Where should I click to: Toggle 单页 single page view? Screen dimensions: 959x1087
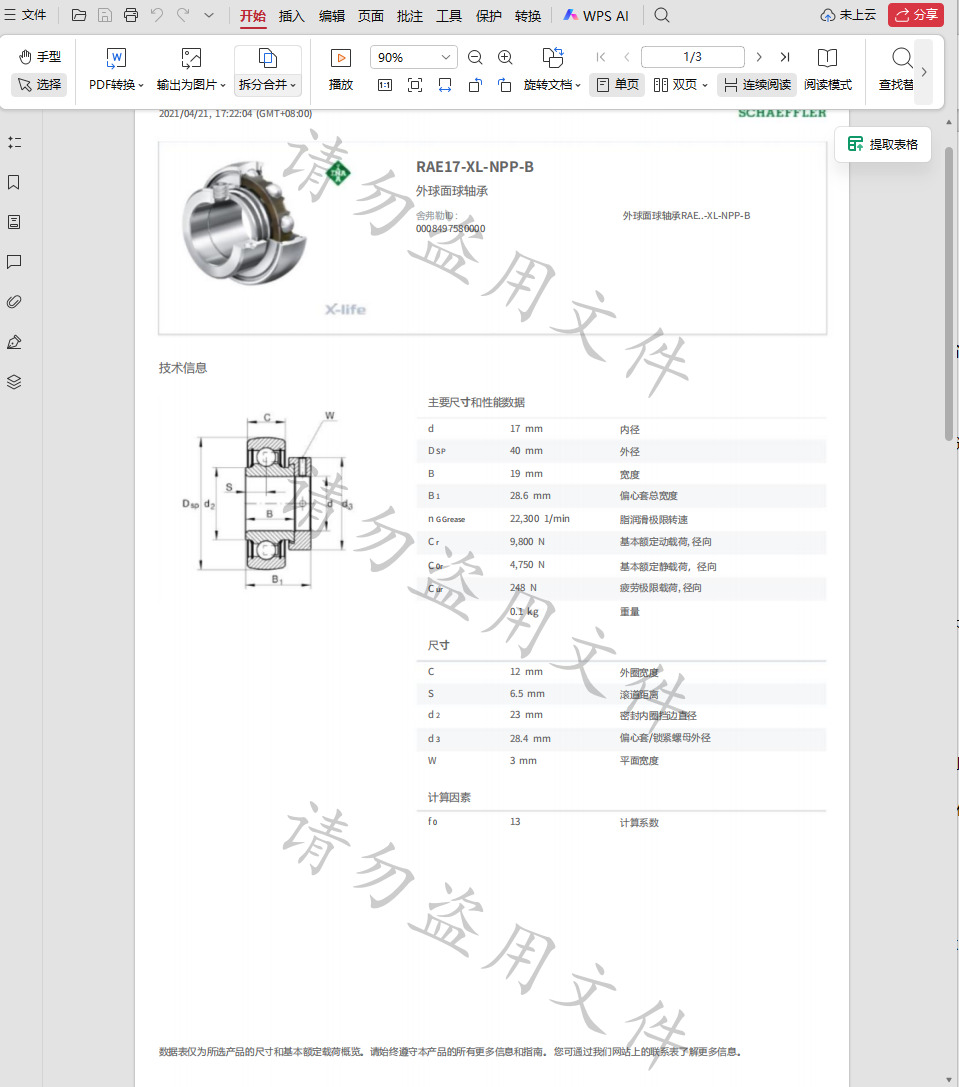[617, 85]
